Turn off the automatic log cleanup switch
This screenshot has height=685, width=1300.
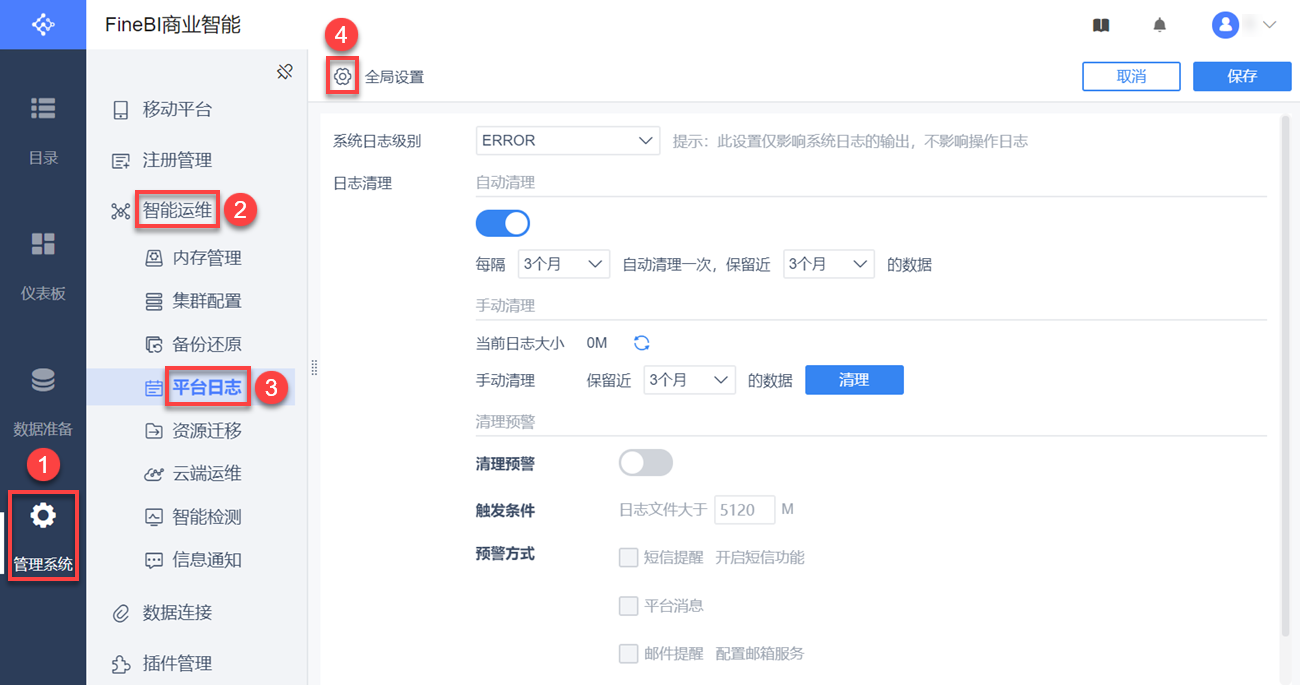pyautogui.click(x=502, y=223)
